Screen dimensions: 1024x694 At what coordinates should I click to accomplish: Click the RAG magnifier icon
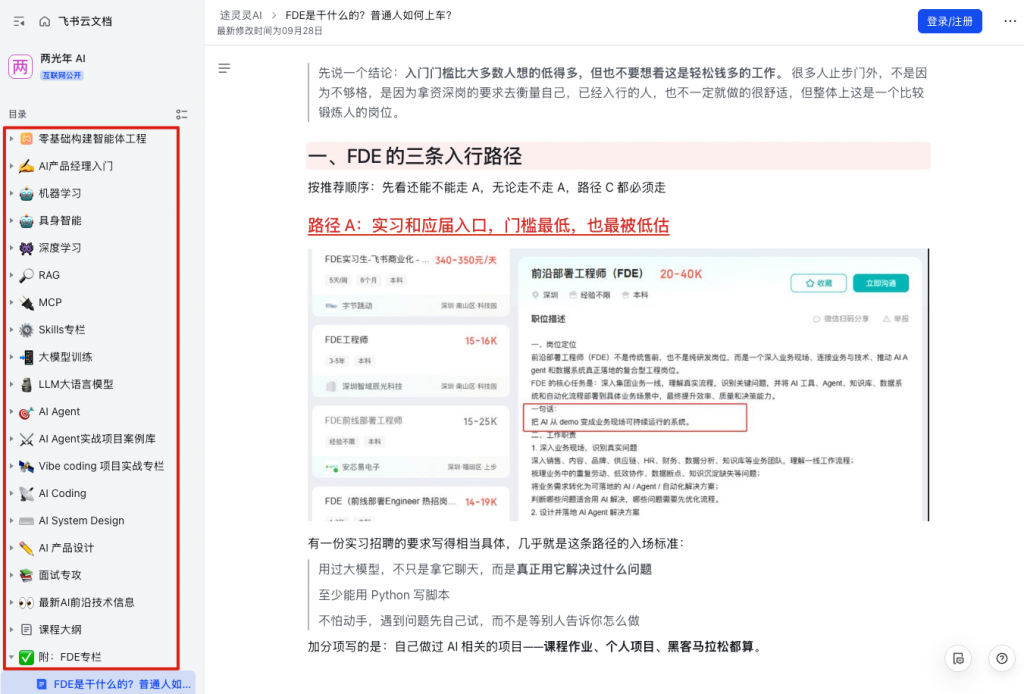click(x=26, y=275)
